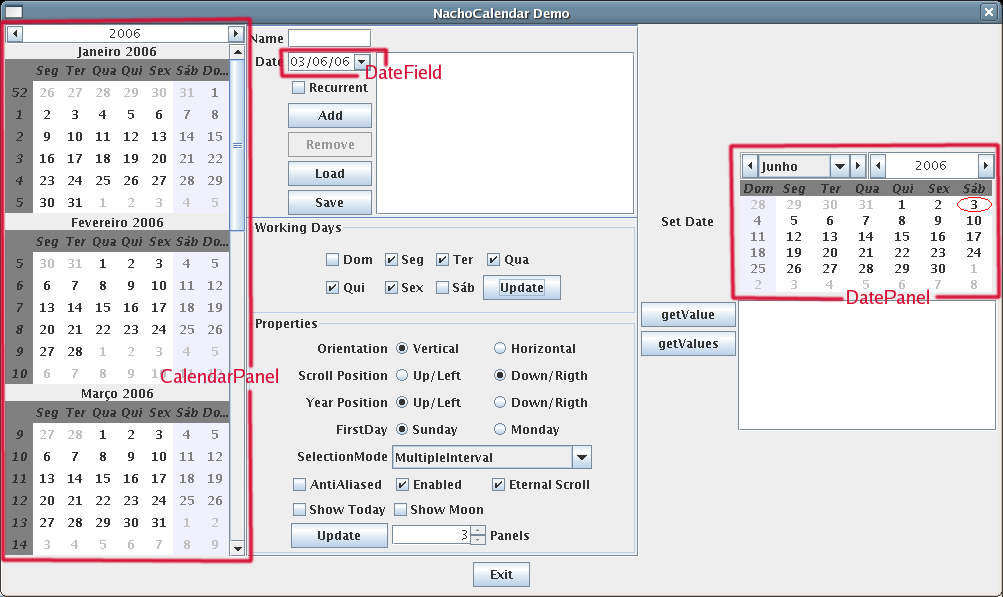Image resolution: width=1003 pixels, height=597 pixels.
Task: Click the Exit button
Action: pyautogui.click(x=501, y=575)
